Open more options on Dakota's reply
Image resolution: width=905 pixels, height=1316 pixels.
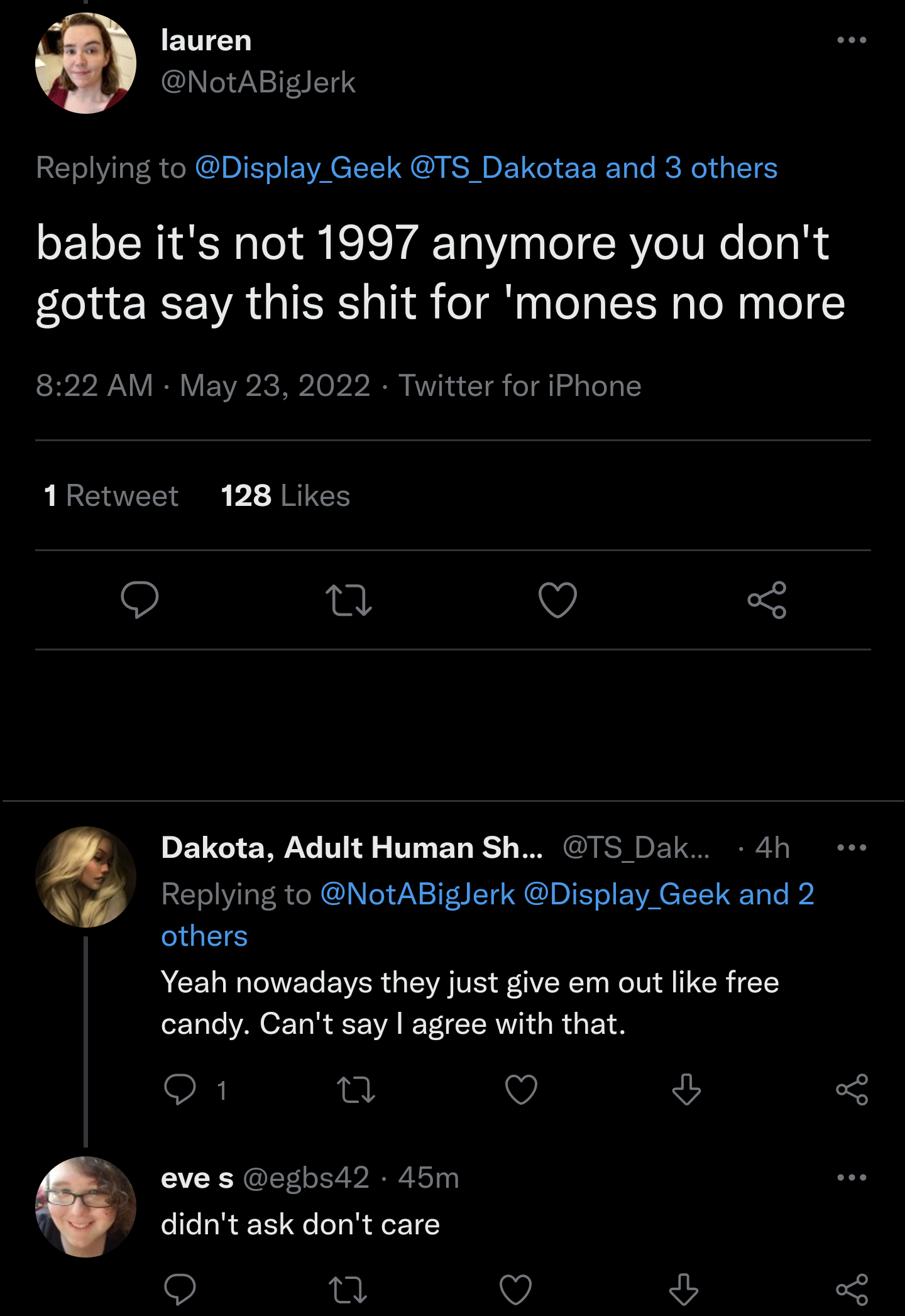coord(852,848)
